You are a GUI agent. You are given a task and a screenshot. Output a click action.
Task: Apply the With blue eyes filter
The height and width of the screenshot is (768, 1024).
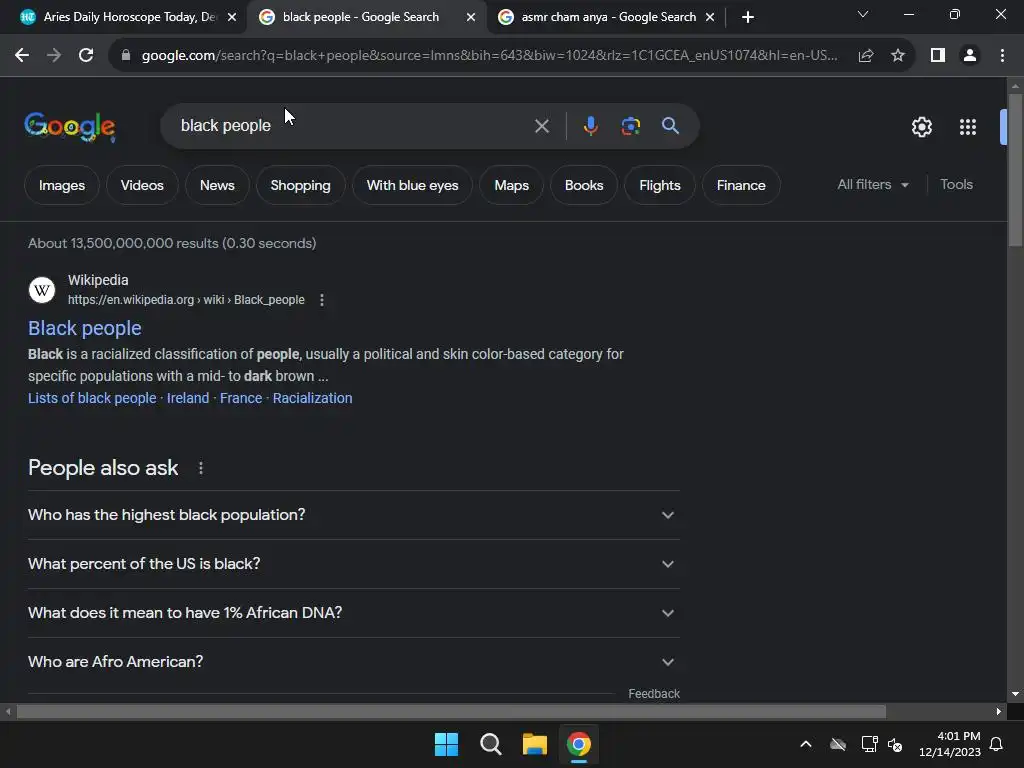click(412, 185)
